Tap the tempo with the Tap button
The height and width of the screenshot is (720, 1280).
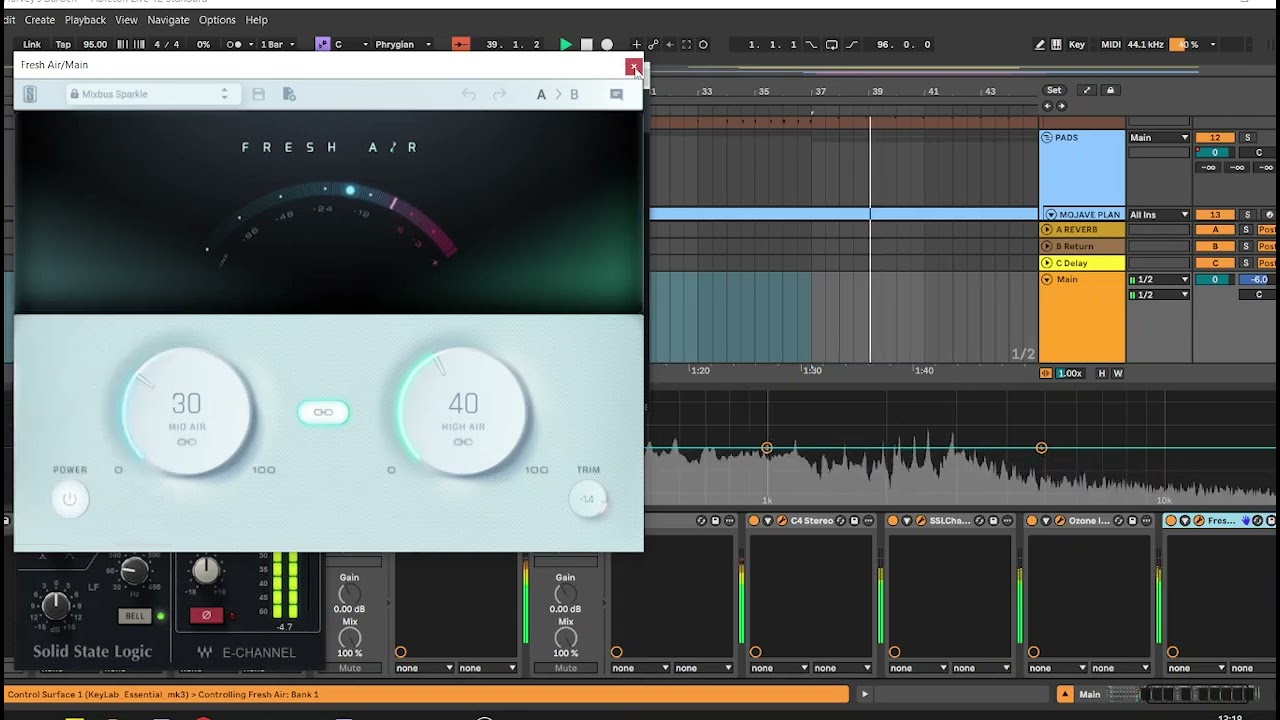[x=63, y=44]
